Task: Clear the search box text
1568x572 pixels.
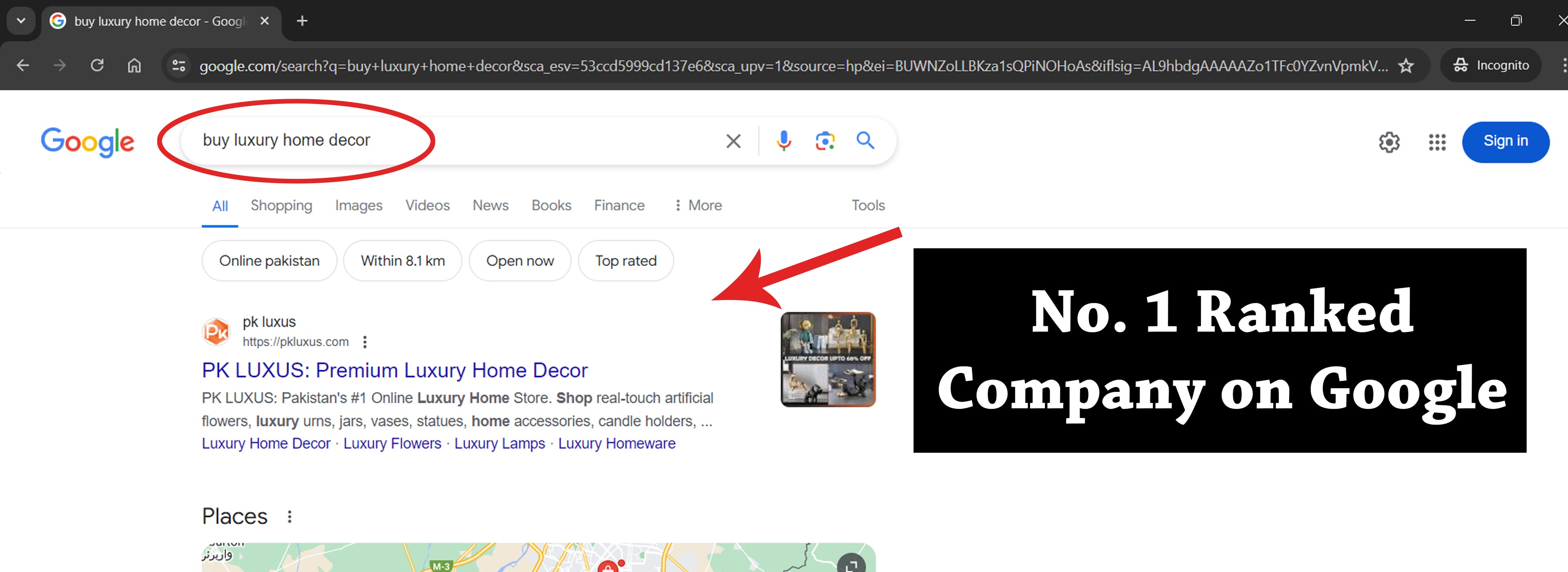Action: [x=733, y=141]
